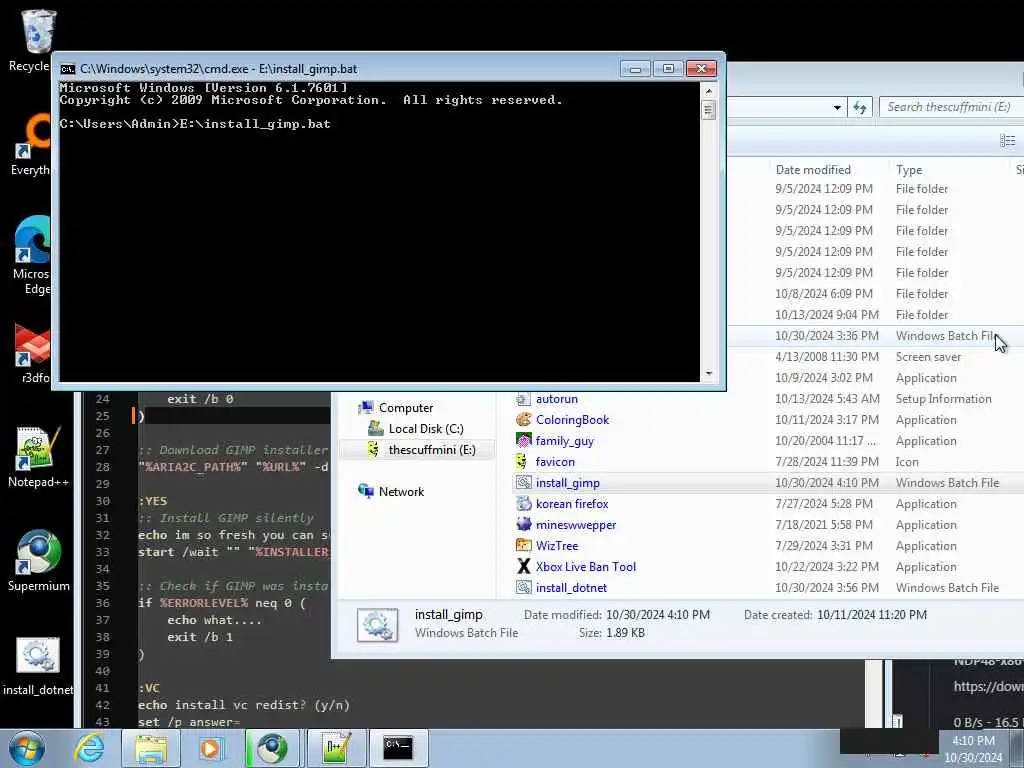
Task: Switch to Supermium on the taskbar
Action: (x=272, y=748)
